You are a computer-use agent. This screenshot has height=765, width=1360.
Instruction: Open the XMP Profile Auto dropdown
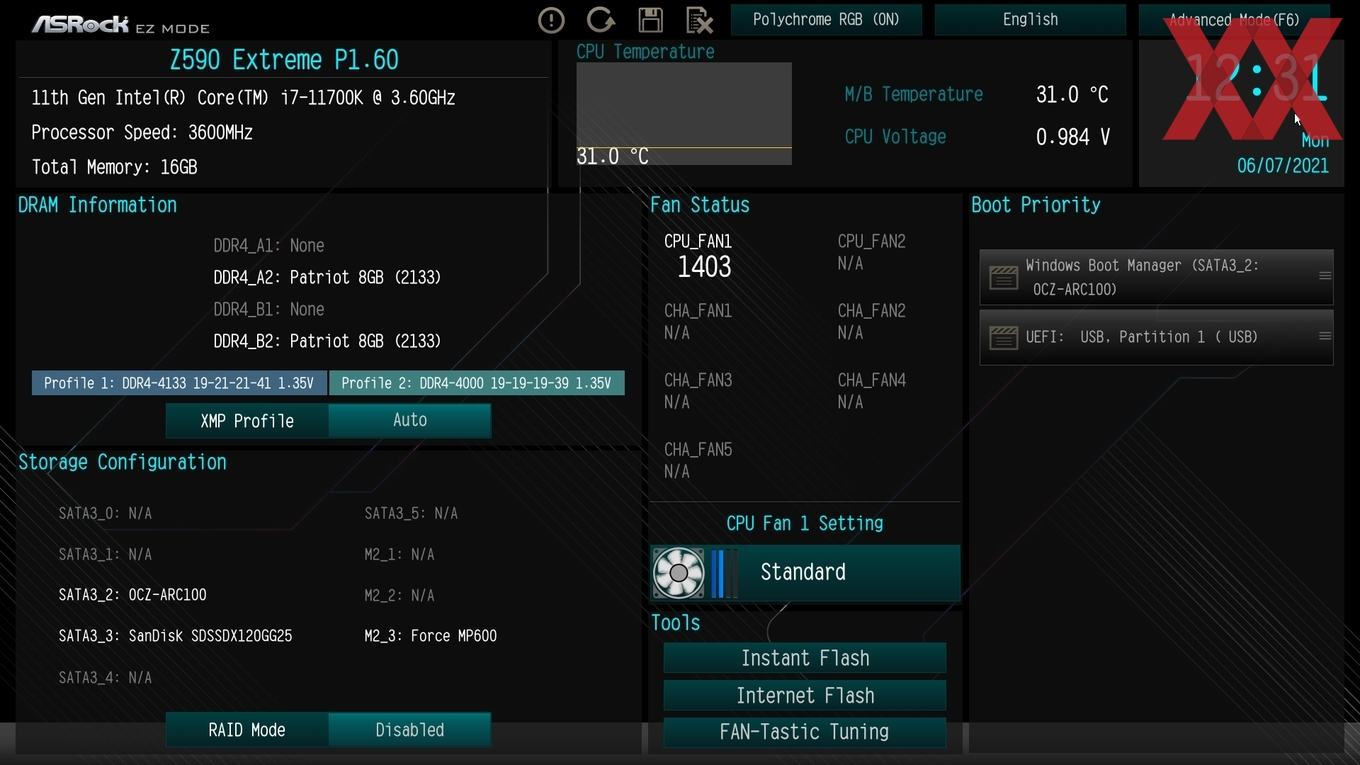409,420
